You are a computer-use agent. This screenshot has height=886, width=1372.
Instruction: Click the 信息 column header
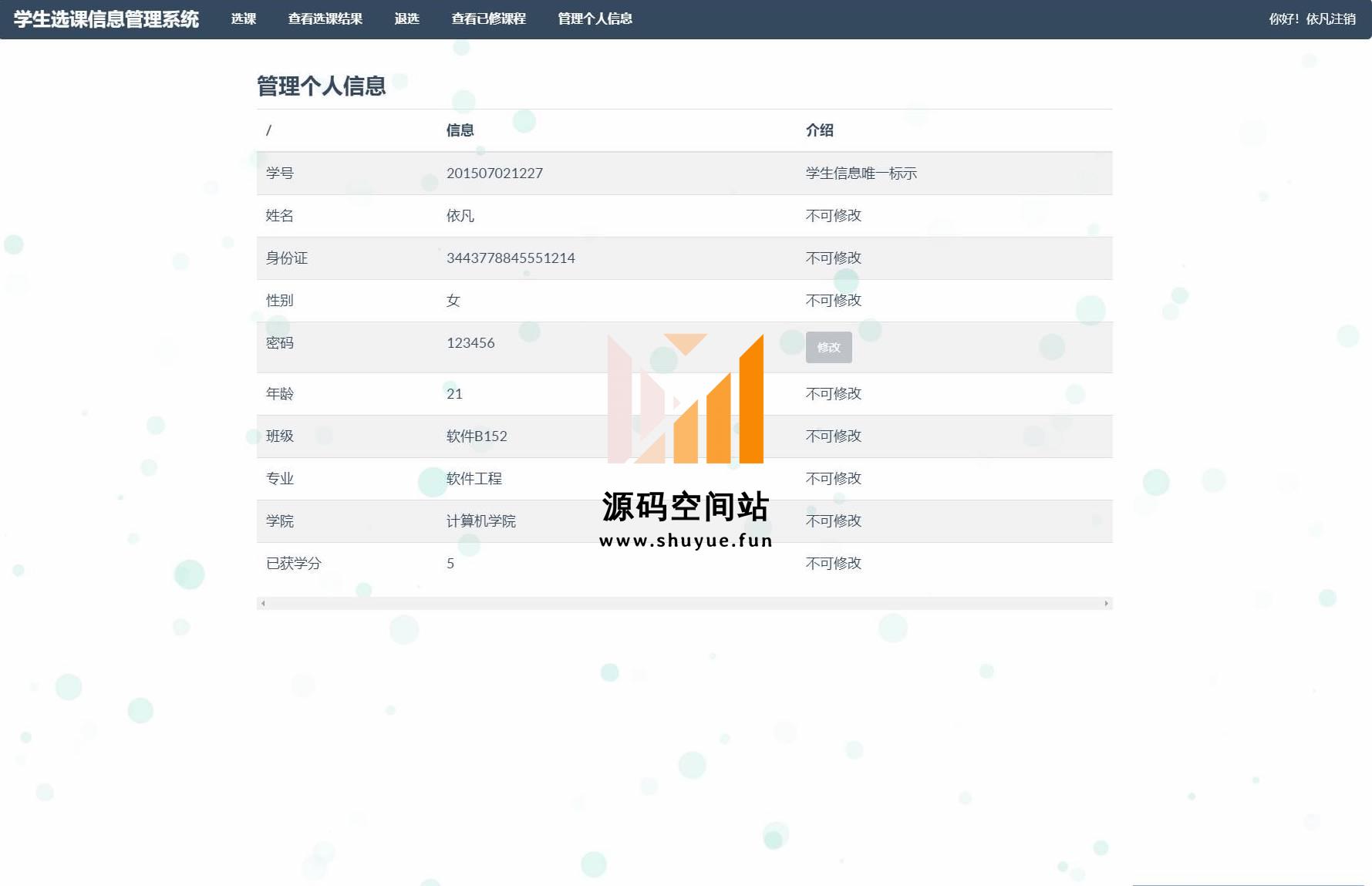(x=460, y=130)
